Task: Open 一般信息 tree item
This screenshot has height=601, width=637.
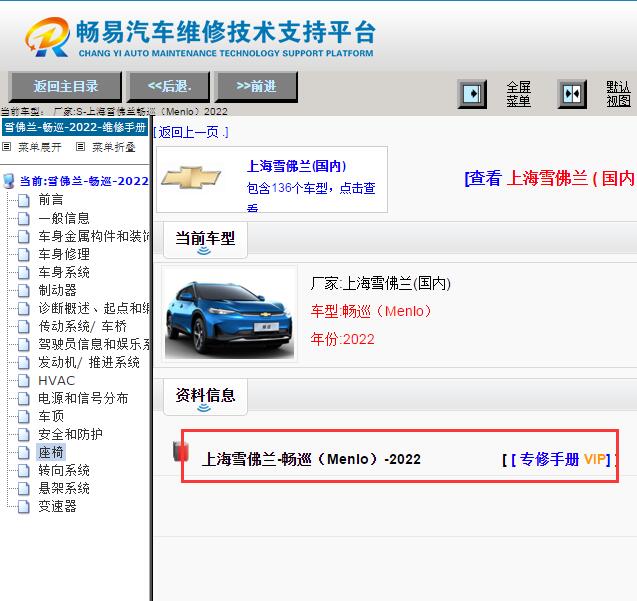Action: tap(64, 218)
